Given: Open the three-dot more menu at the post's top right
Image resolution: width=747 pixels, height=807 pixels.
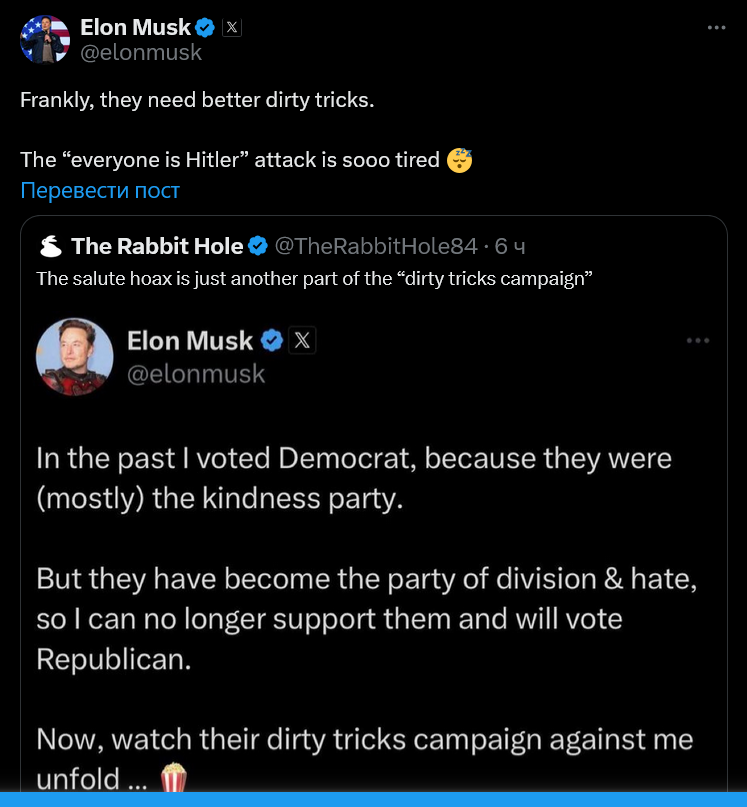Looking at the screenshot, I should (x=716, y=28).
